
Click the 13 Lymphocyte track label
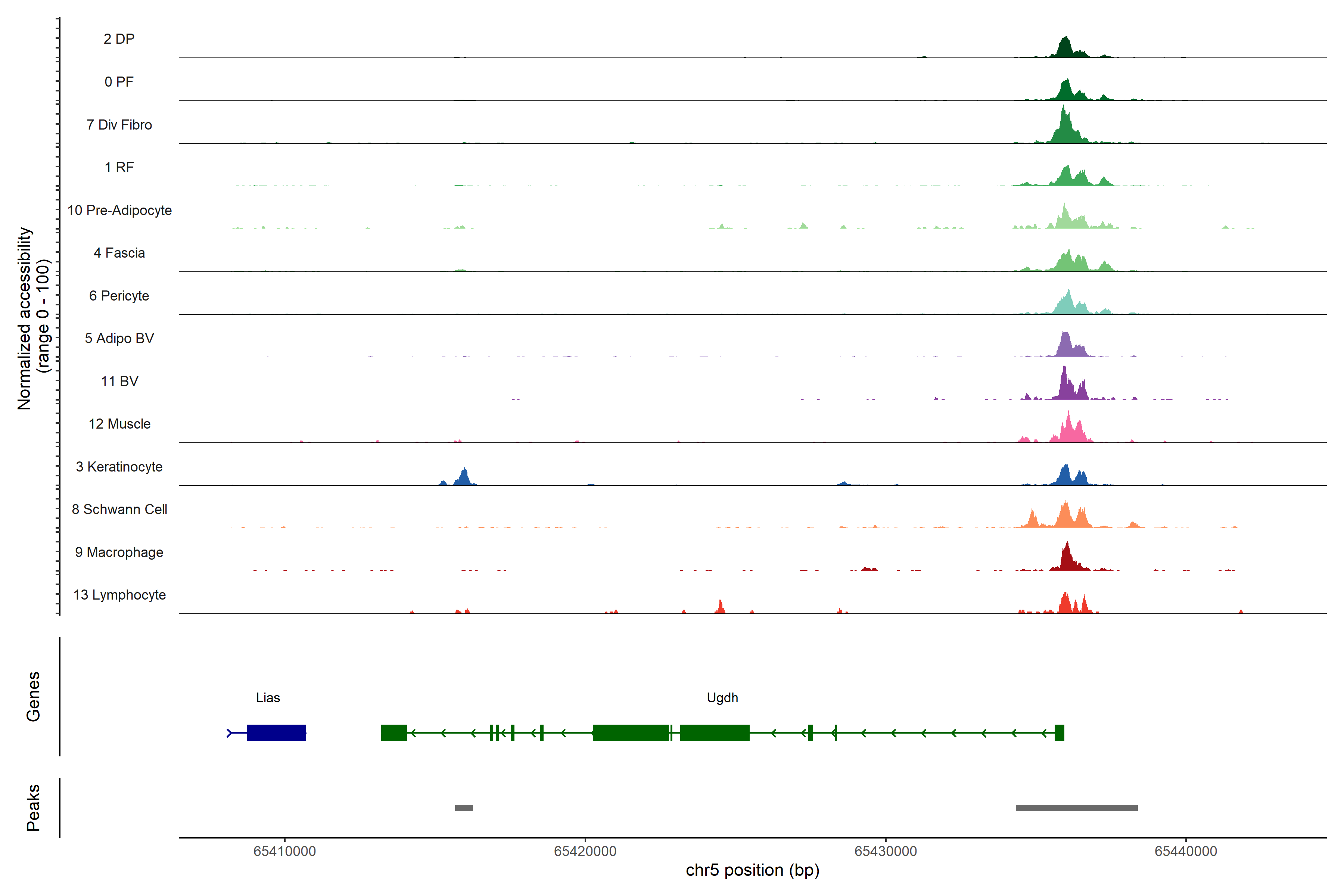pos(119,595)
